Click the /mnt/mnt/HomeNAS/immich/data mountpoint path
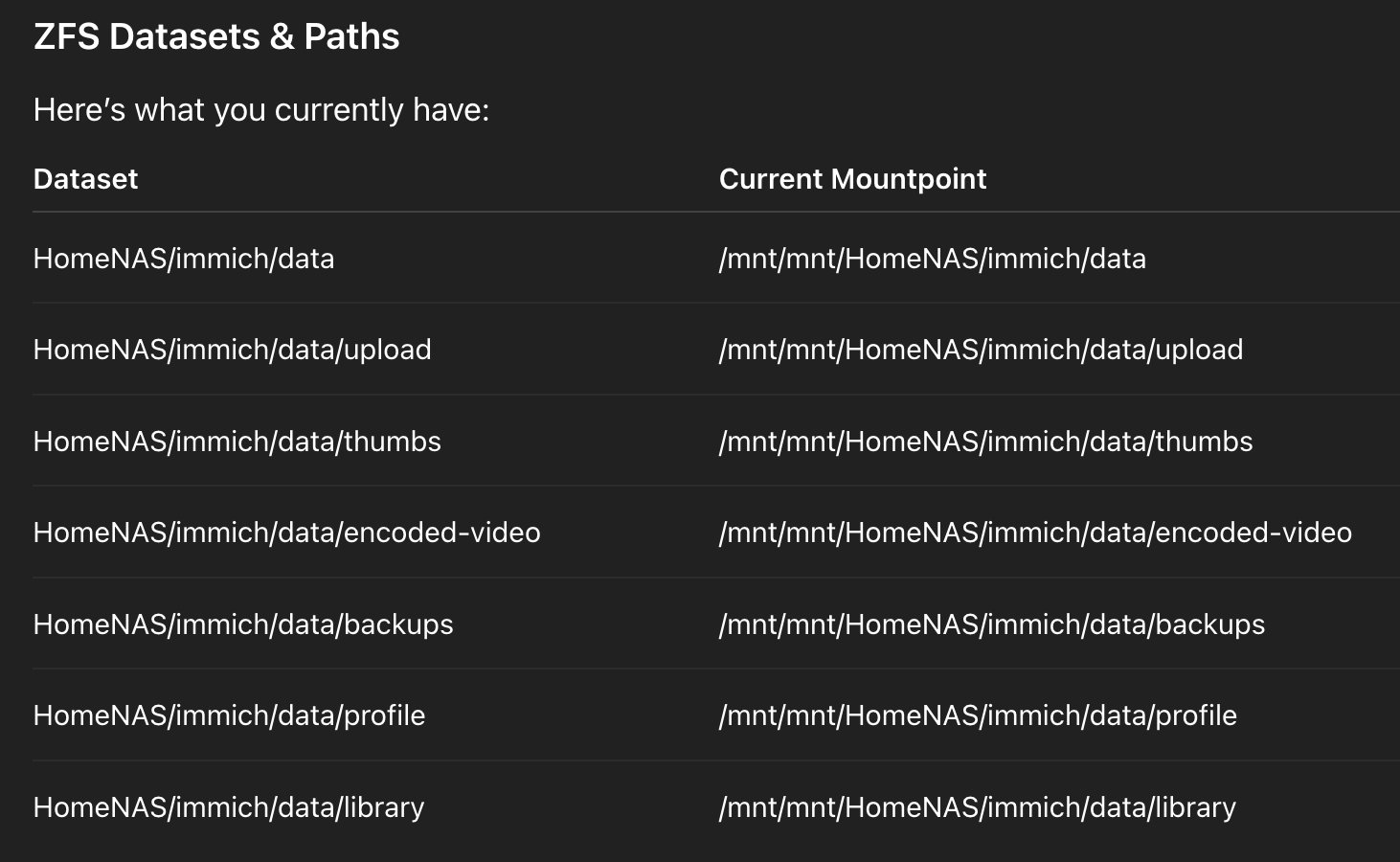The height and width of the screenshot is (862, 1400). [932, 259]
